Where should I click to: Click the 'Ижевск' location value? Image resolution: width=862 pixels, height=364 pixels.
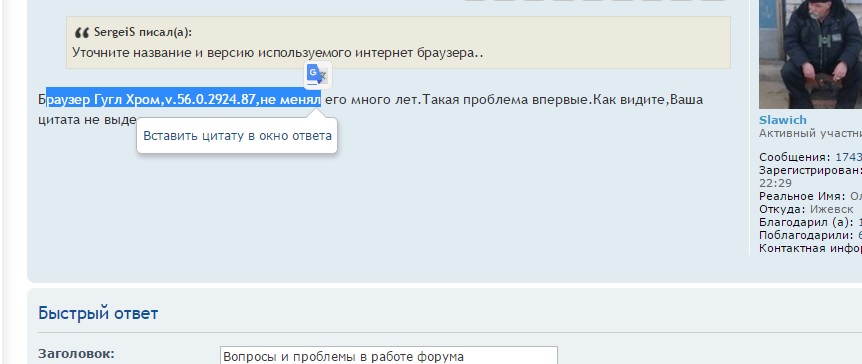832,209
